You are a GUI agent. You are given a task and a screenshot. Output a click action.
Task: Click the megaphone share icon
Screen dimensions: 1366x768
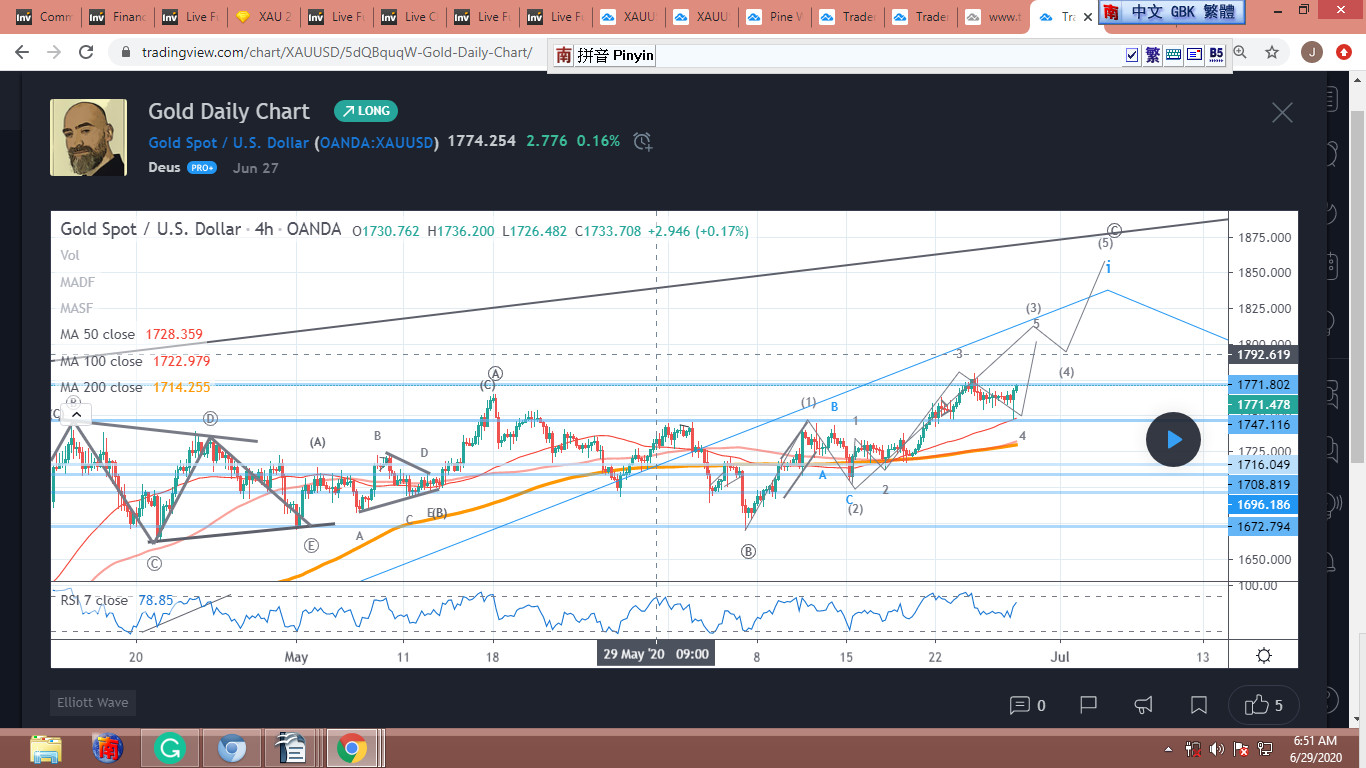[1144, 705]
